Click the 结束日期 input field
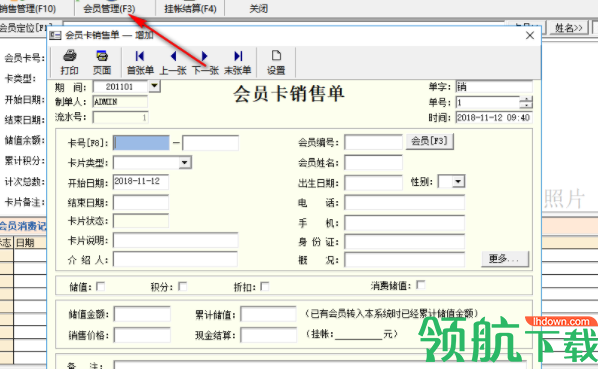Screen dimensions: 598x369 pos(141,202)
